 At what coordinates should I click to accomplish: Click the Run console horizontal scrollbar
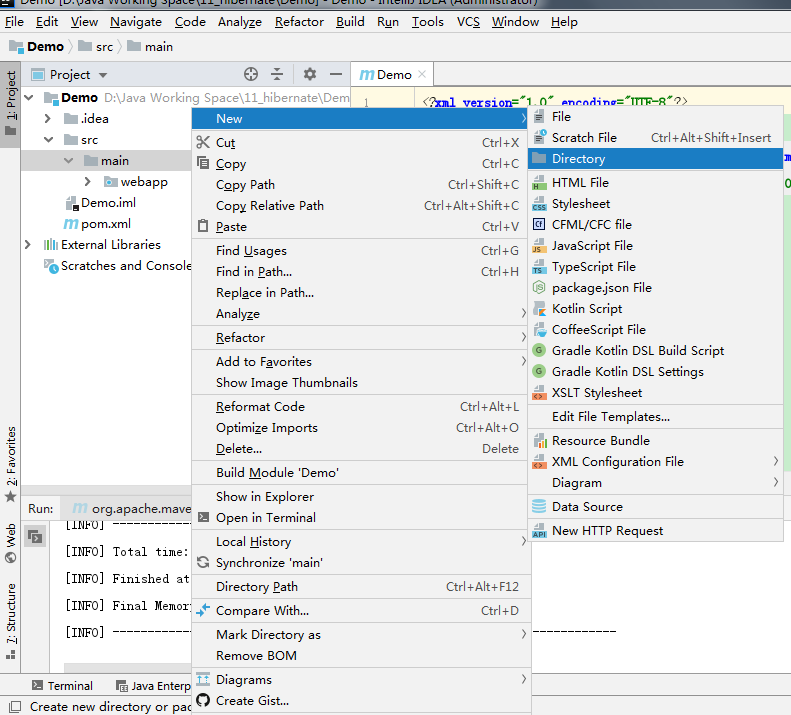click(128, 668)
